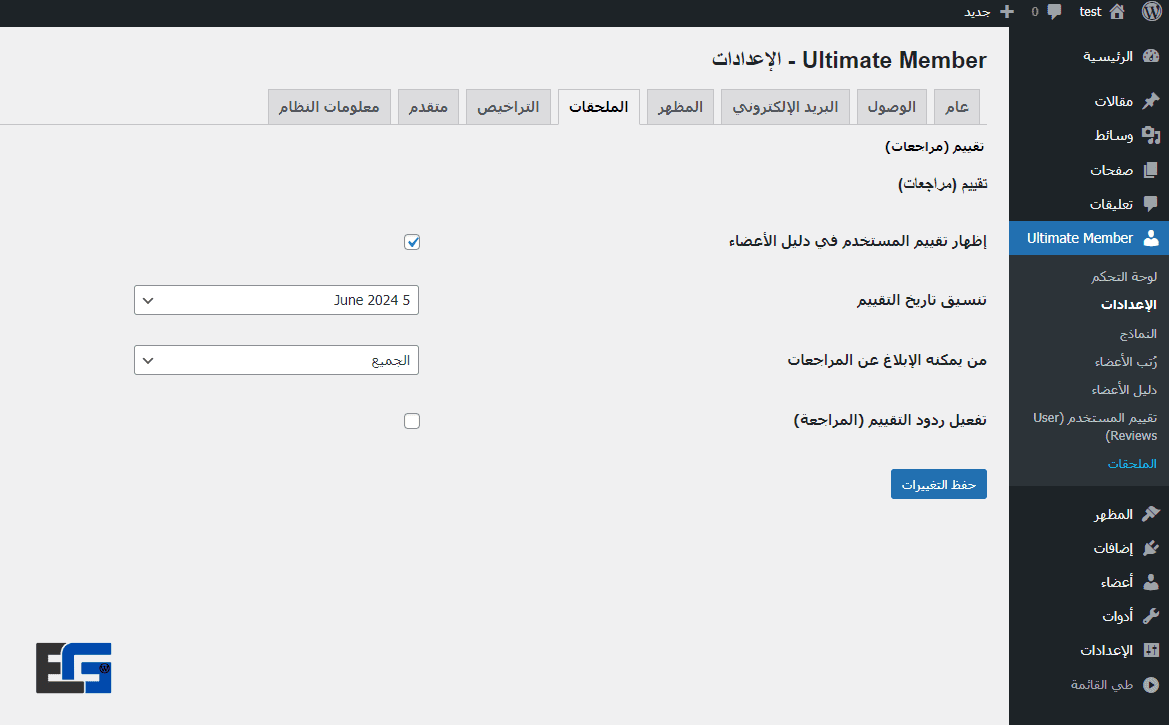Switch to the عام (General) tab
The width and height of the screenshot is (1169, 725).
point(956,106)
